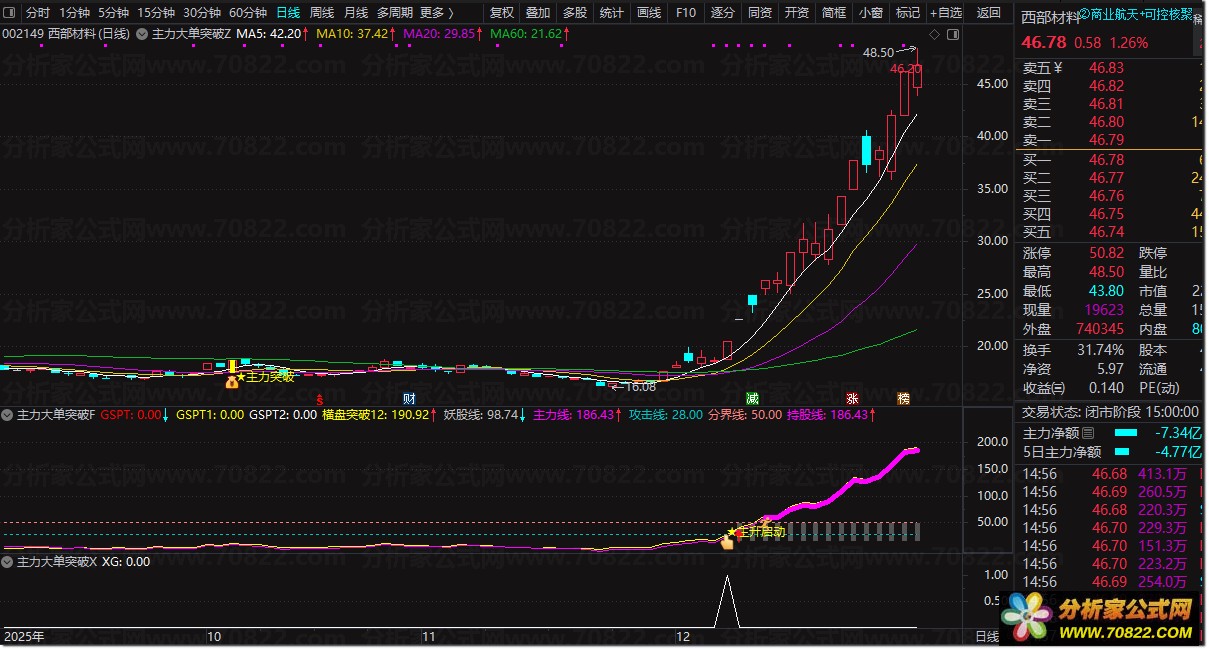Click the 14:56 trade row showing 413.1万
1209x649 pixels.
click(1110, 473)
